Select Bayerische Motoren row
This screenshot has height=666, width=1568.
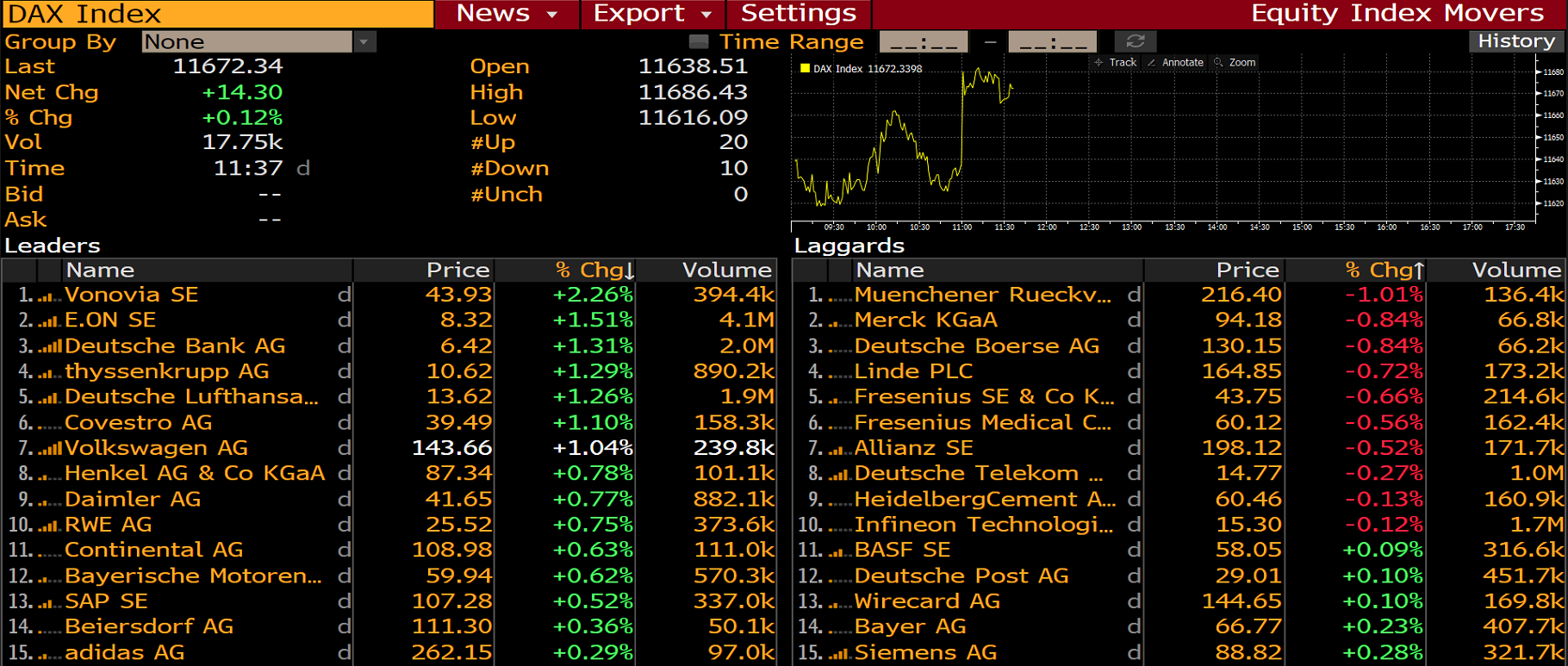389,577
